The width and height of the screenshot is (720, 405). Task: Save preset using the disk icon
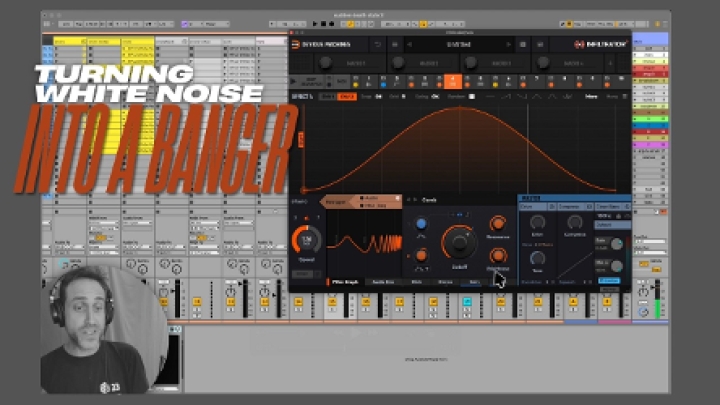coord(523,45)
